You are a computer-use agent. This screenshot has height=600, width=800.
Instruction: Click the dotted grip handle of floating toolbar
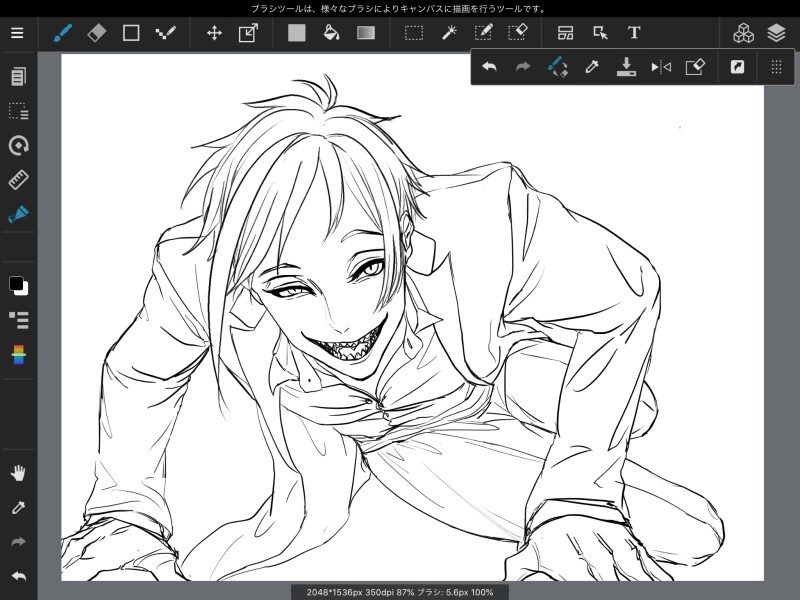tap(777, 67)
